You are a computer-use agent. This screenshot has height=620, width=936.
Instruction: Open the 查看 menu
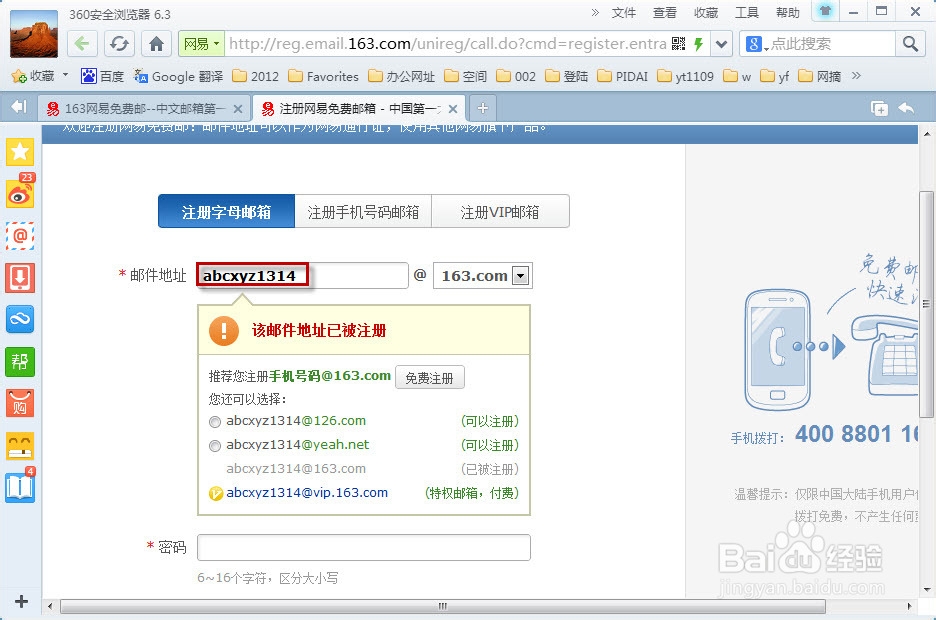pos(664,13)
